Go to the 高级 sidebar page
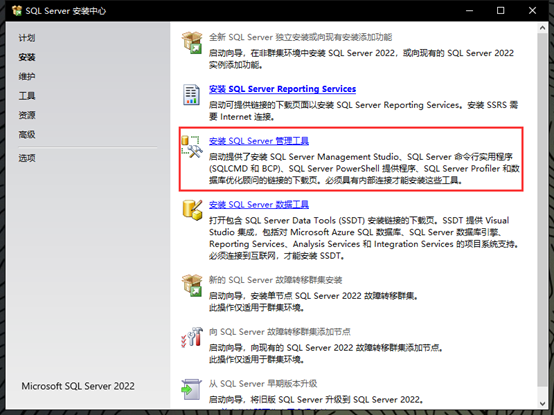554x415 pixels. 27,134
